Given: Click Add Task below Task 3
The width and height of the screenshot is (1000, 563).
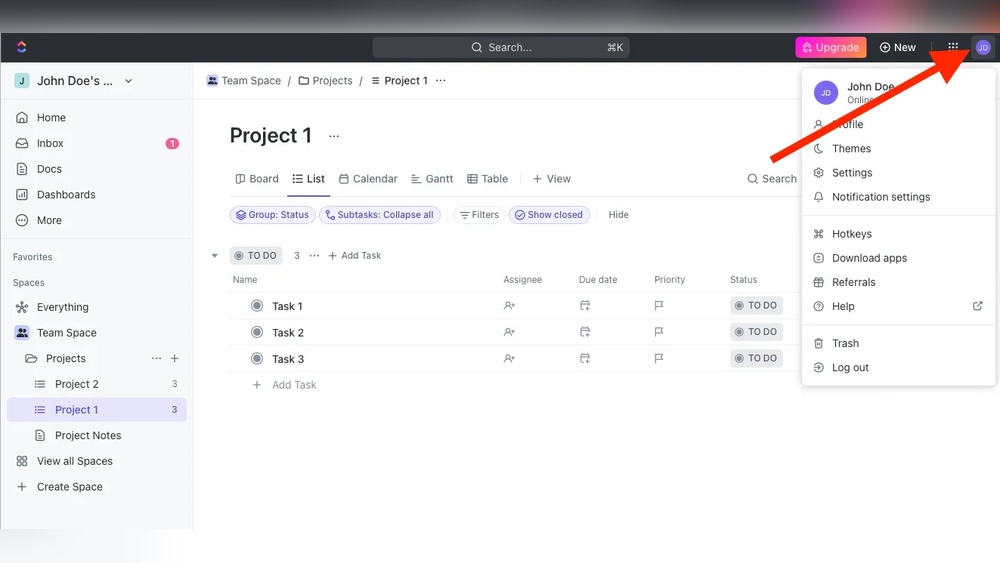Looking at the screenshot, I should point(284,384).
